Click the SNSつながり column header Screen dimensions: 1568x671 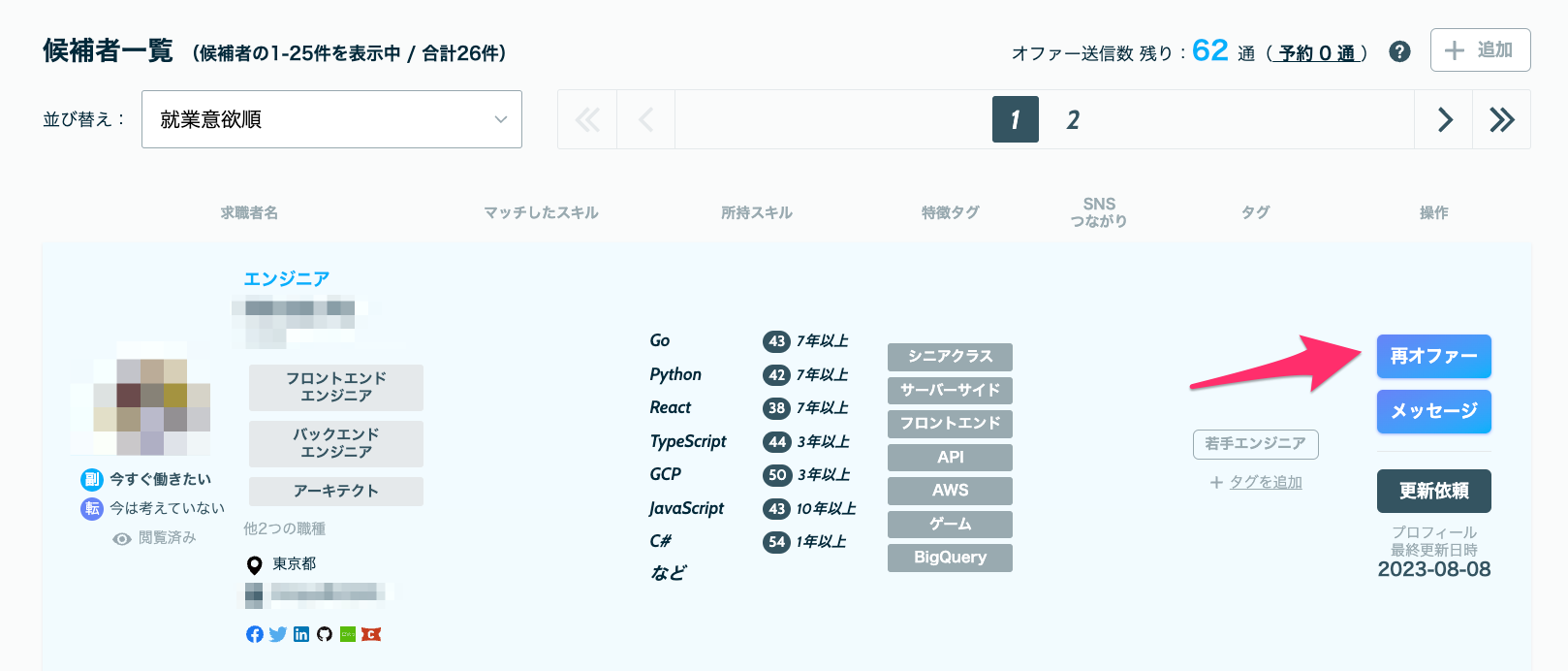tap(1099, 212)
